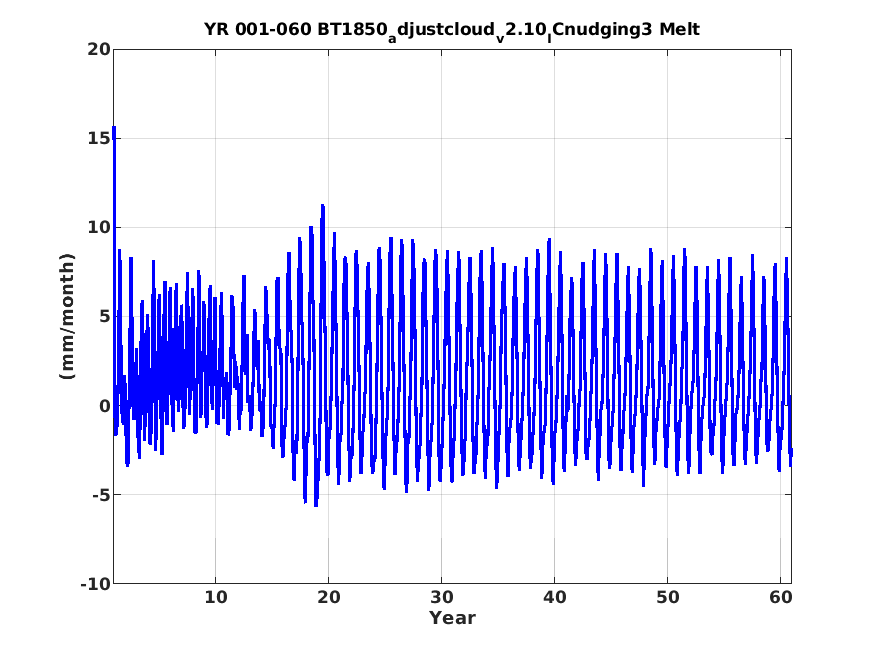Click the plot title 'YR 001-060 BT1850' text
Screen dimensions: 875x656
pyautogui.click(x=296, y=29)
